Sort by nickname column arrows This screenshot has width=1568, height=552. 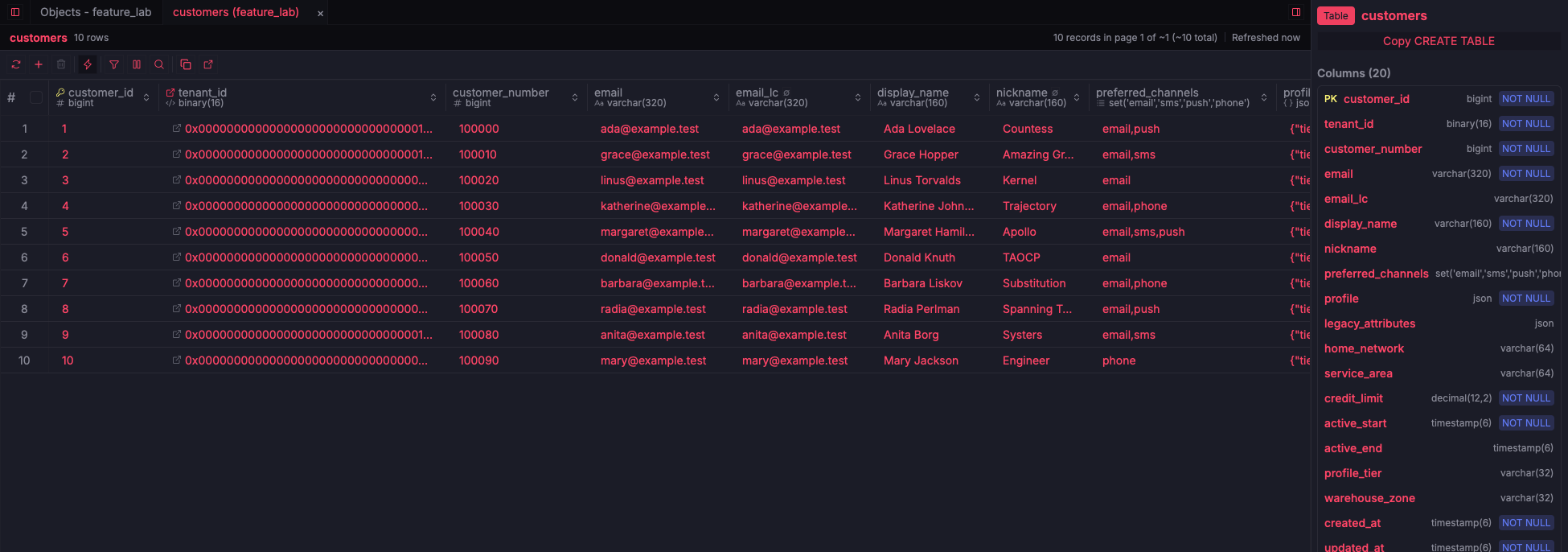click(x=1077, y=97)
